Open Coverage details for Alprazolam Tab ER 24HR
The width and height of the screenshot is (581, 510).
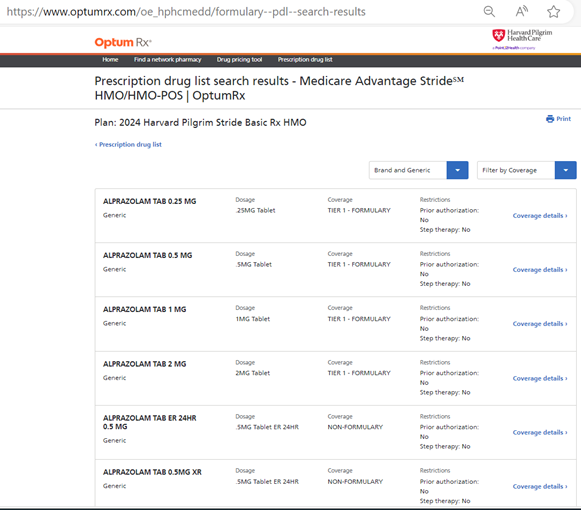(540, 433)
